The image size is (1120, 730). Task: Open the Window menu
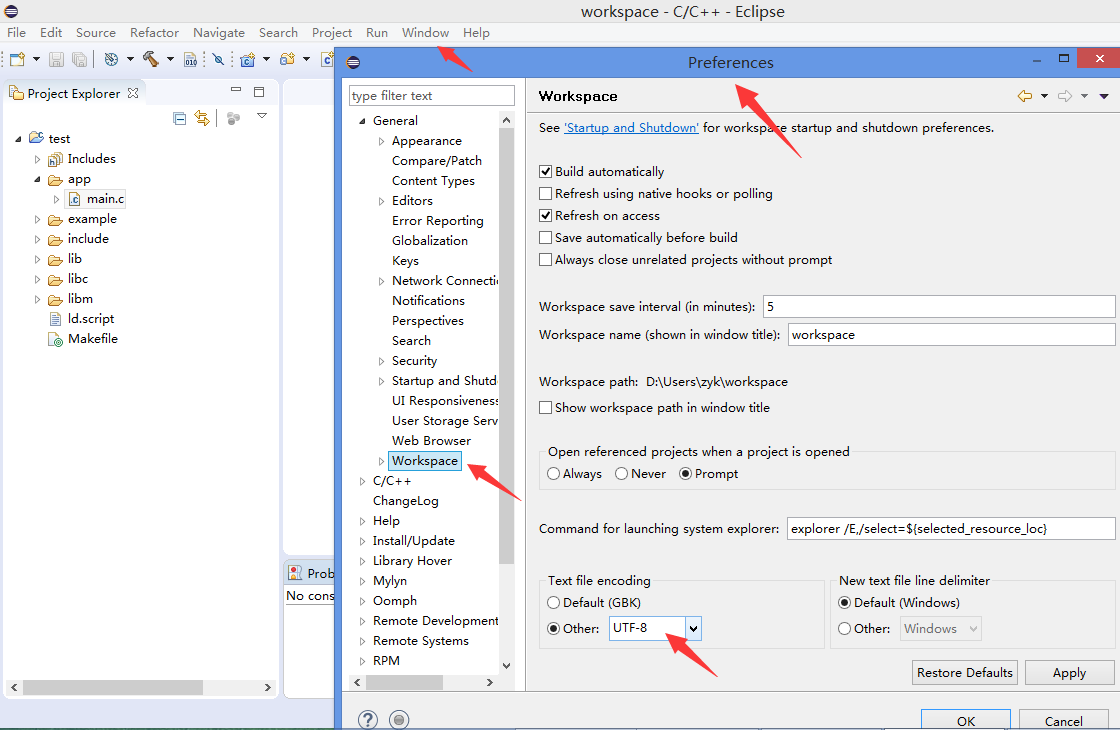coord(425,33)
